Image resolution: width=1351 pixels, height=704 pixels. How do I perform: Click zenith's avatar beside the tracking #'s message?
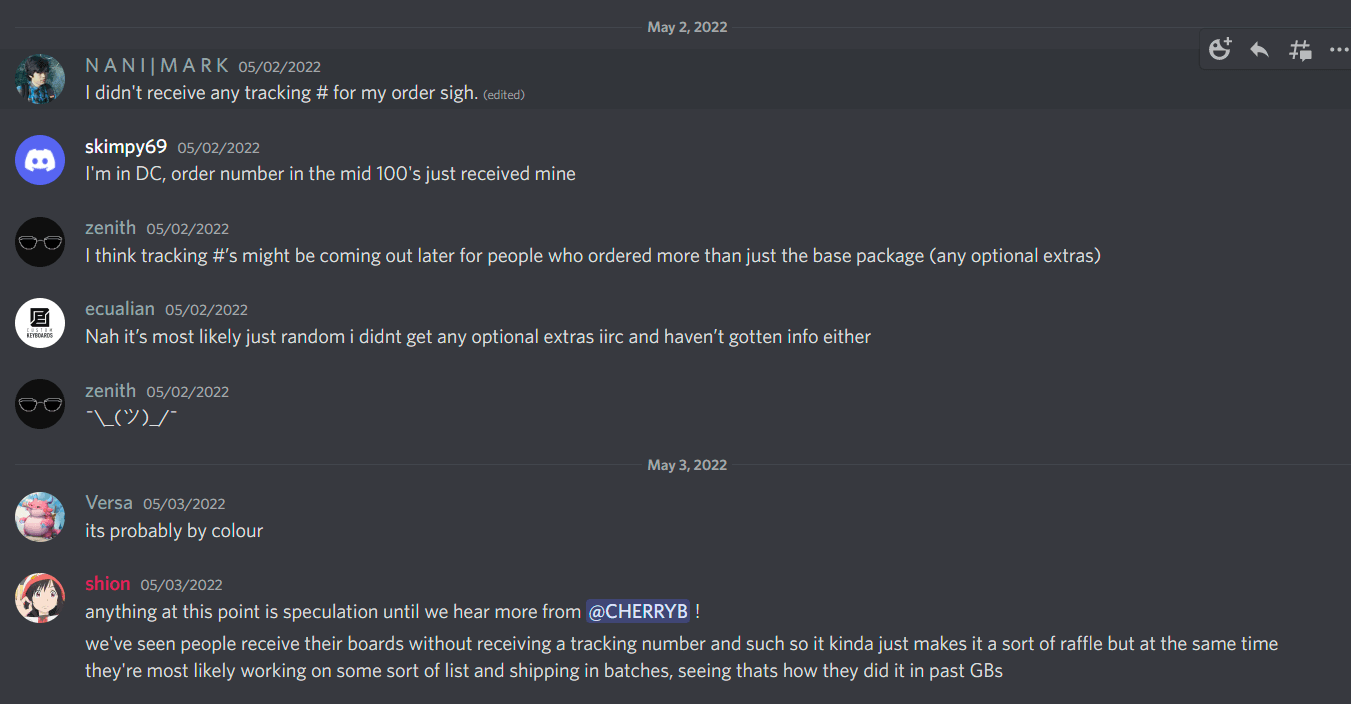point(40,242)
